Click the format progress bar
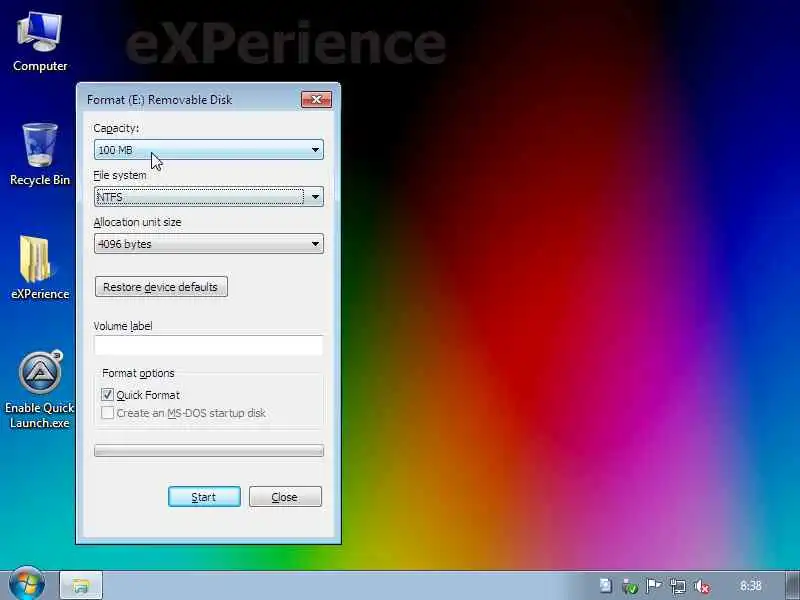 click(x=209, y=451)
